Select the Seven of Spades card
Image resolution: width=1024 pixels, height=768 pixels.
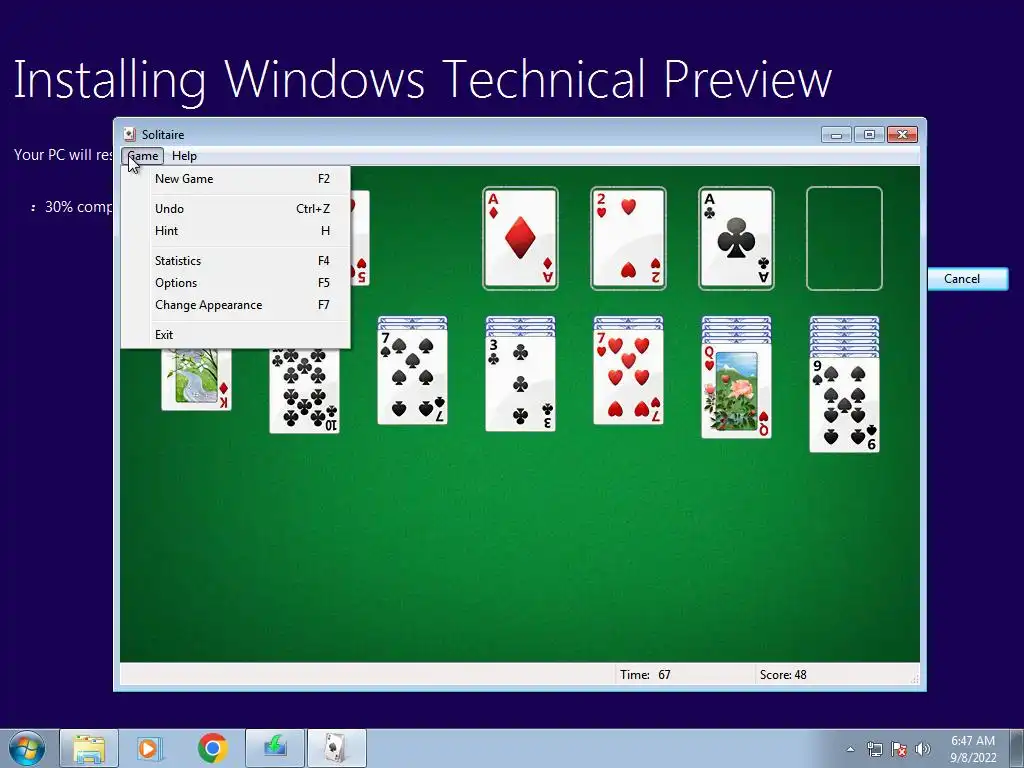point(413,377)
